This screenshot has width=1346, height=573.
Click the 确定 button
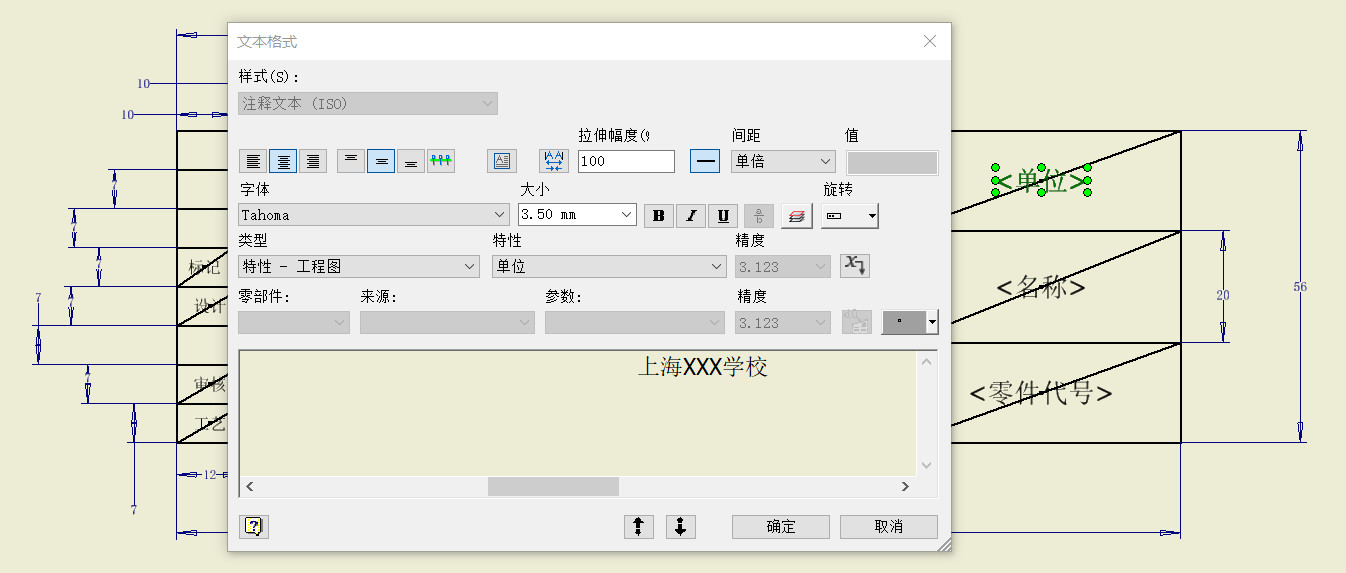click(x=781, y=526)
